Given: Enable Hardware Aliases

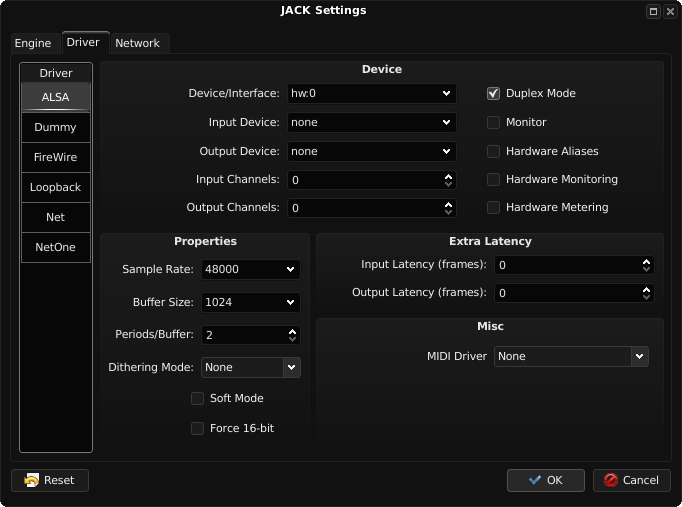Looking at the screenshot, I should pos(493,151).
